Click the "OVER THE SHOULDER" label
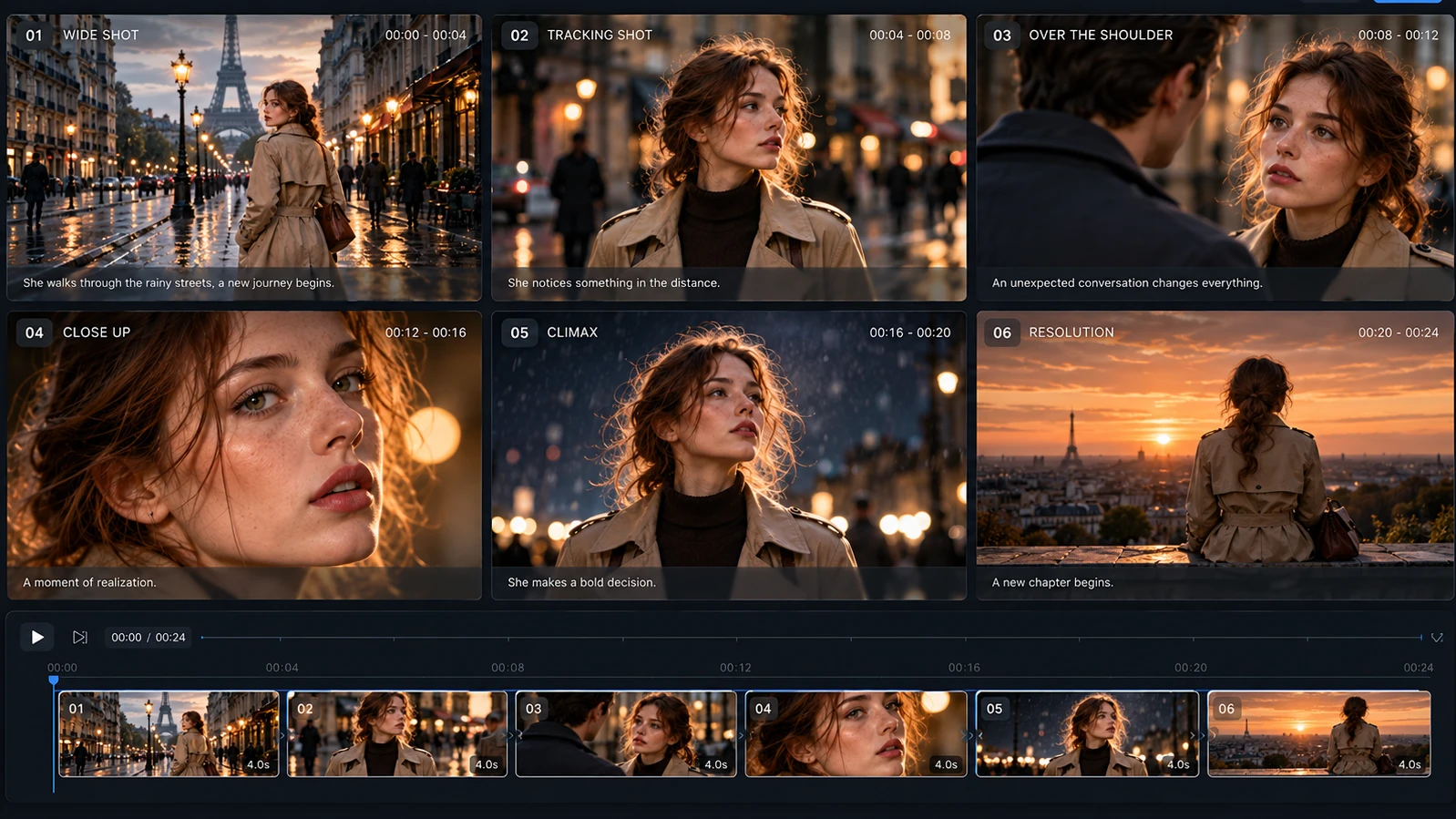Image resolution: width=1456 pixels, height=819 pixels. pos(1101,36)
